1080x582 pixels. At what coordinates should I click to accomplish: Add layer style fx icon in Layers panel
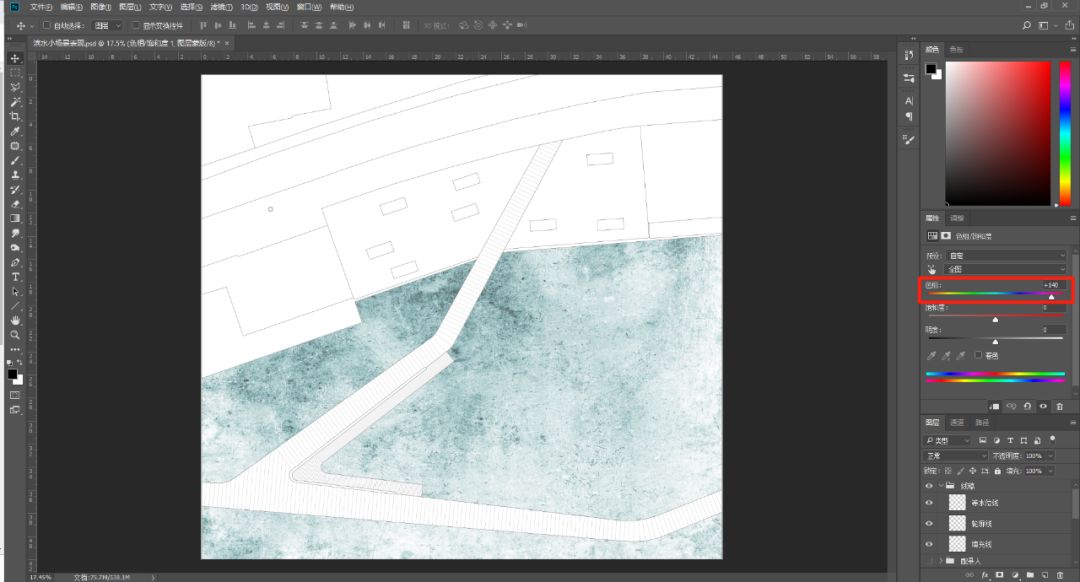tap(985, 575)
